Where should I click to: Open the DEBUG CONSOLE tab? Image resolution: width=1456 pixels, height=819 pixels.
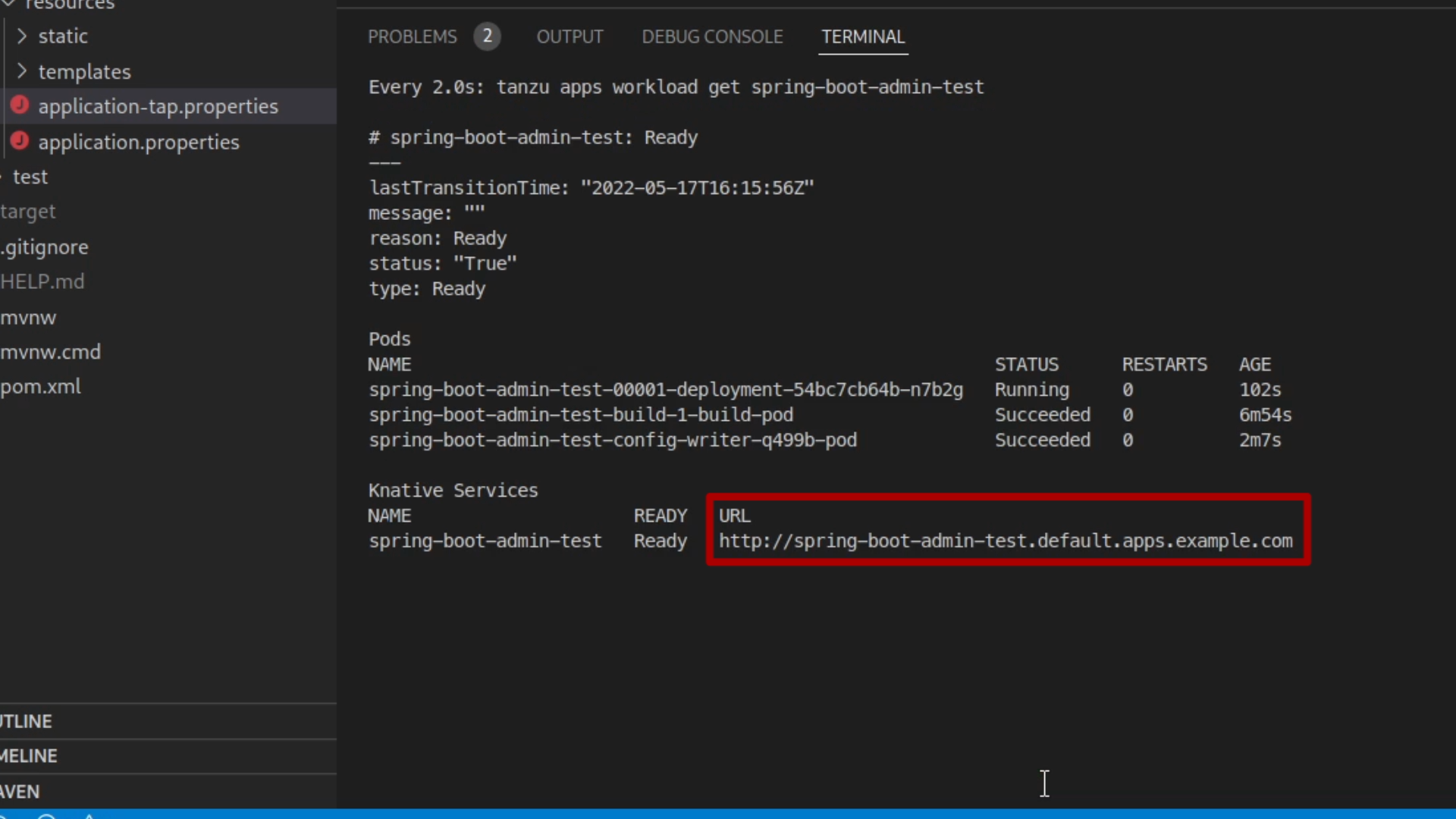click(x=711, y=36)
